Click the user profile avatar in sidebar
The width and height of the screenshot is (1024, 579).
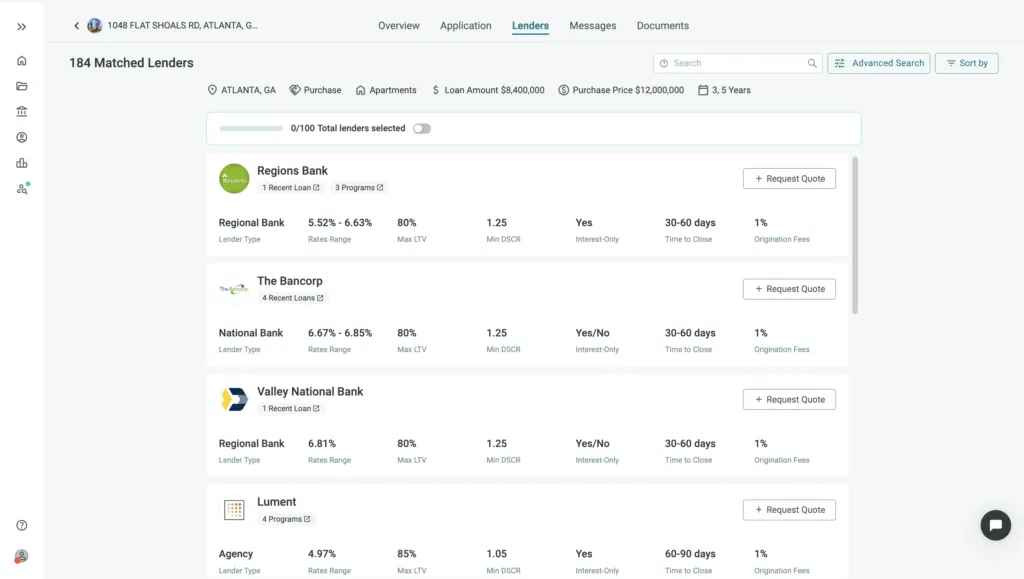[22, 556]
